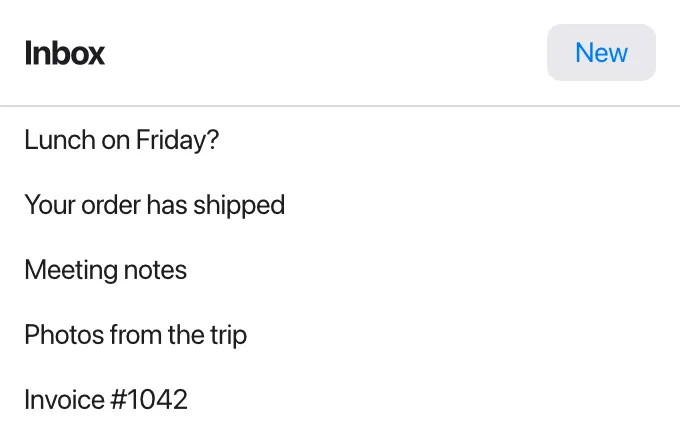Click the Inbox heading
The width and height of the screenshot is (680, 440).
tap(65, 53)
